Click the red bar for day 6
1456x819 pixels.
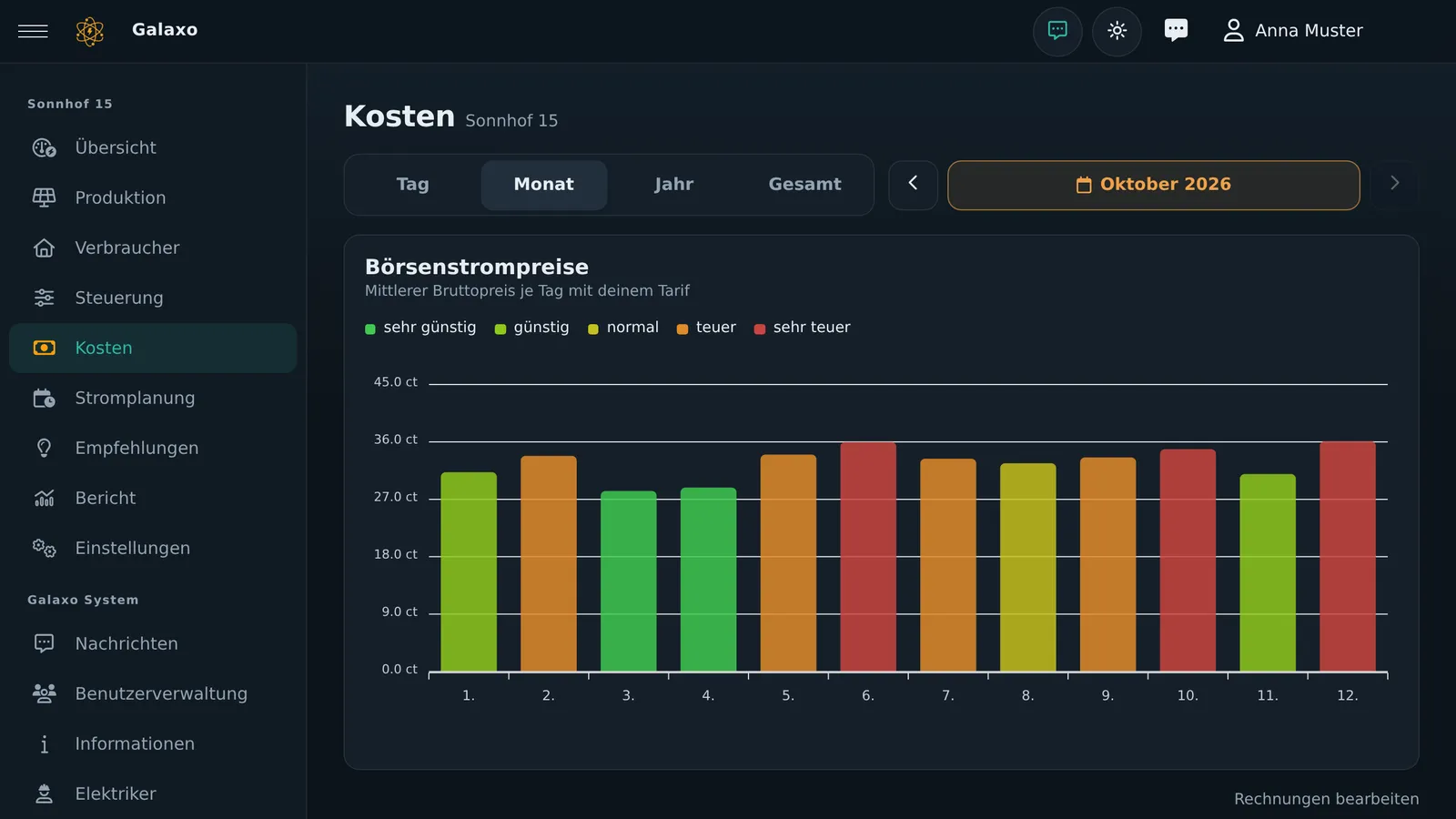[868, 557]
